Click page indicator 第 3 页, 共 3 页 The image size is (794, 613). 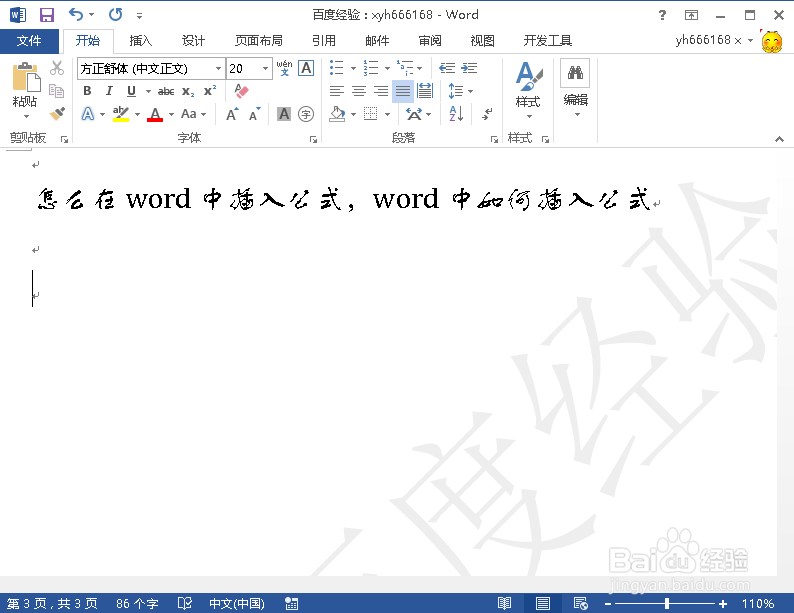coord(52,603)
